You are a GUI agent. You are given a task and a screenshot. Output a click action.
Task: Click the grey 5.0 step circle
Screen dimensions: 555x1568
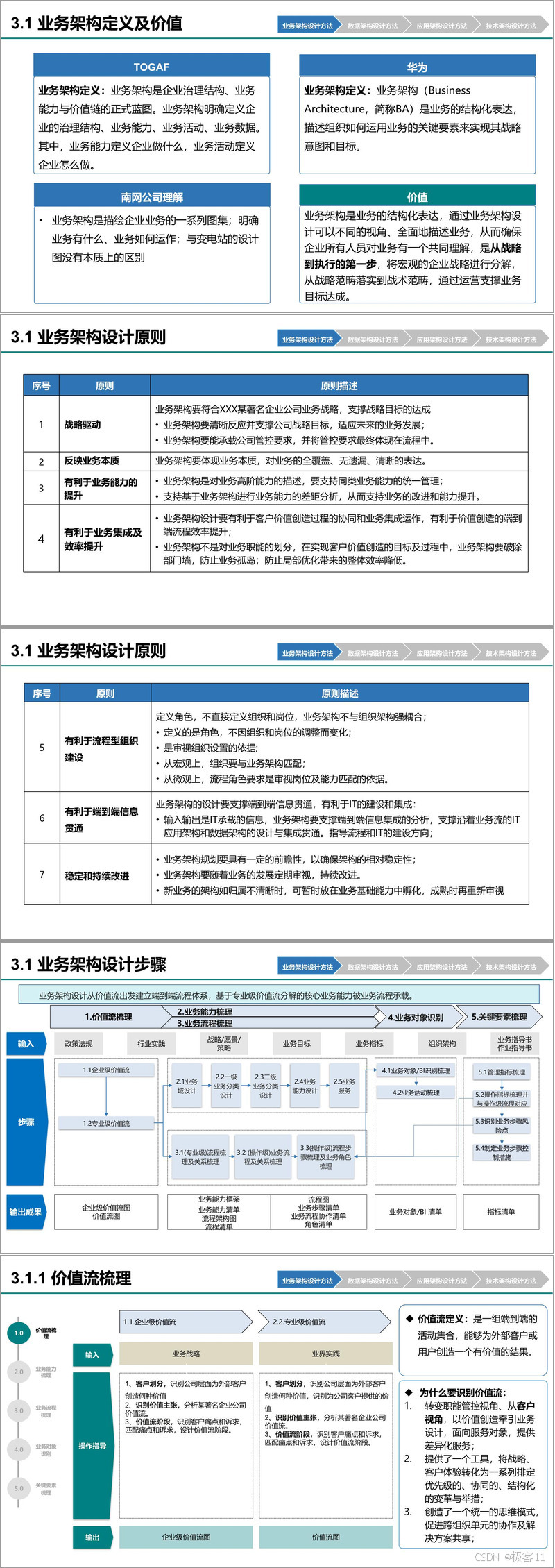(x=19, y=1488)
